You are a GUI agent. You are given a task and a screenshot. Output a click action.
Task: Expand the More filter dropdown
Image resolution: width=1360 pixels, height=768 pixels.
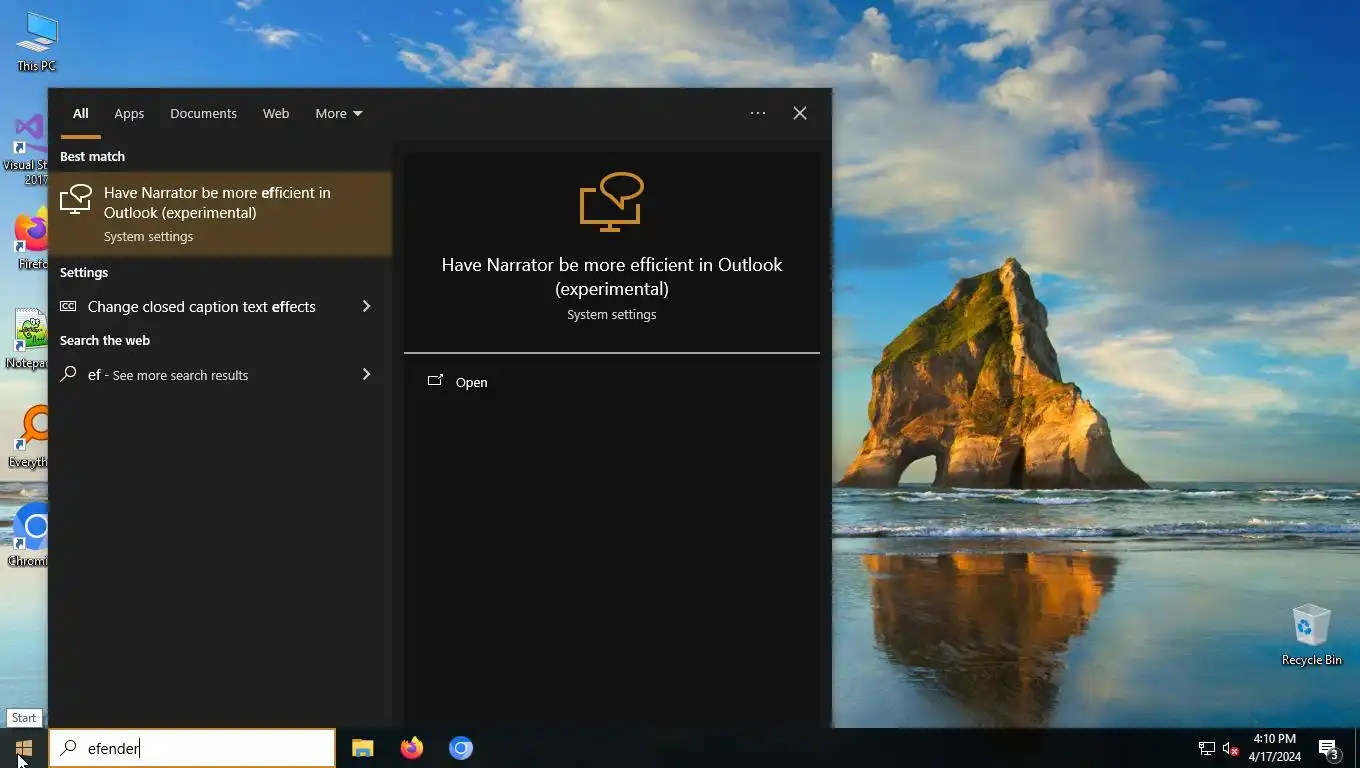(339, 113)
